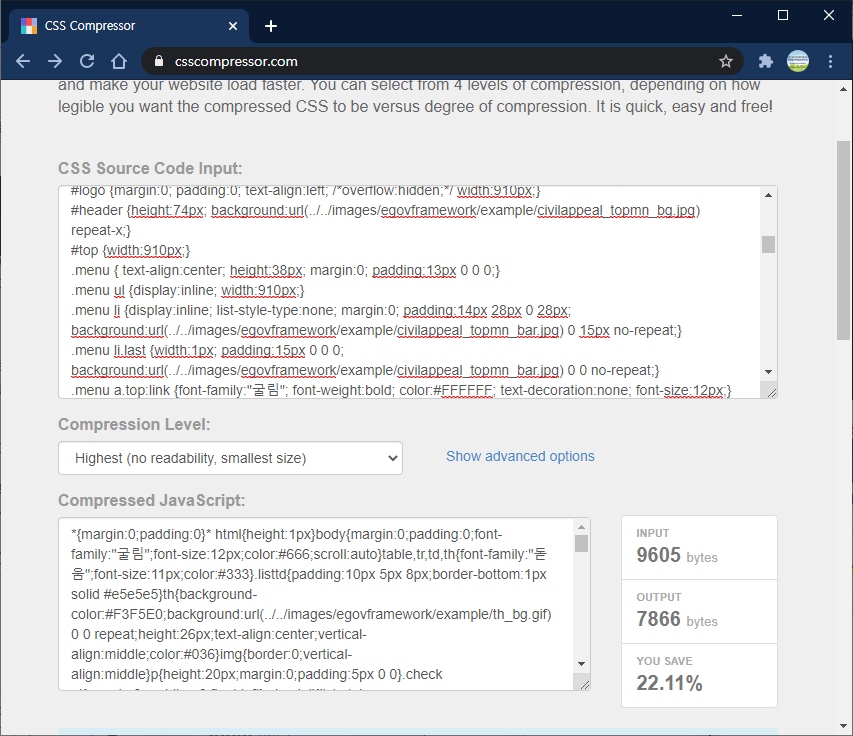The image size is (853, 736).
Task: Open the browser home page icon
Action: [119, 61]
